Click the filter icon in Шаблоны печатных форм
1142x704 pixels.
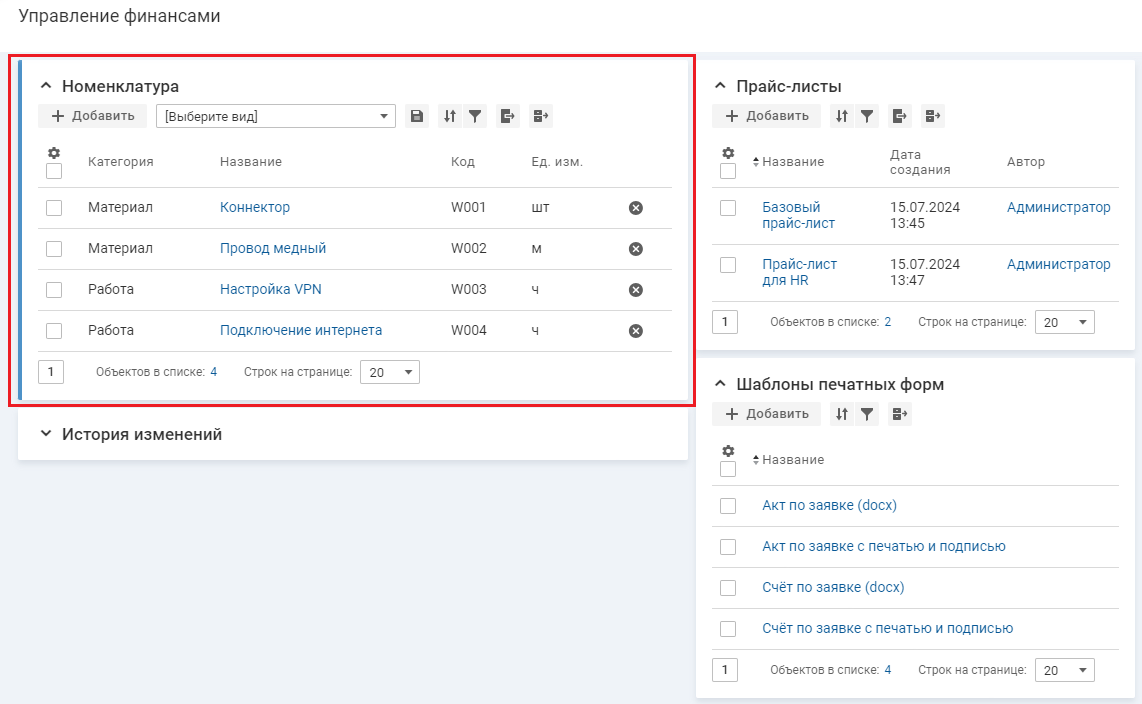click(867, 414)
